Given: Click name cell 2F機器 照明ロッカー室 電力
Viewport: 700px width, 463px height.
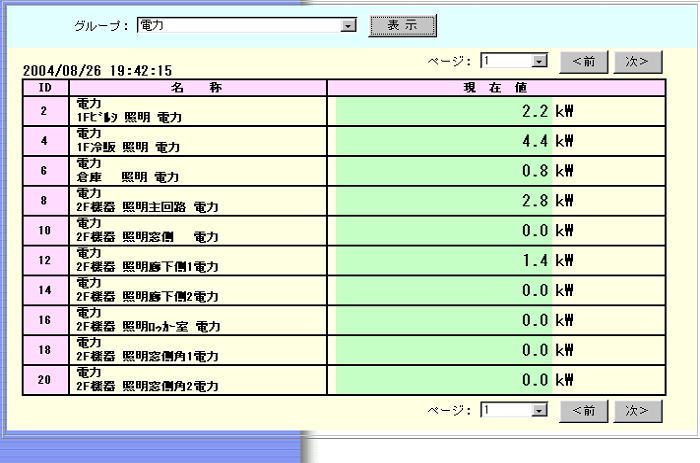Looking at the screenshot, I should [x=198, y=320].
